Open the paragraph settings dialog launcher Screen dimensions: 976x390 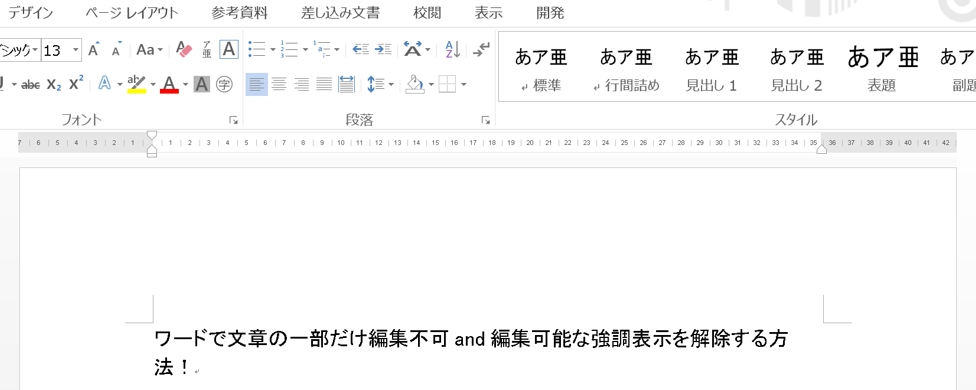(485, 120)
